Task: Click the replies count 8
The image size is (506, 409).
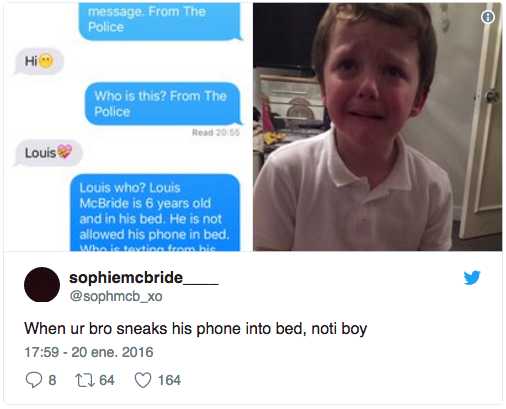Action: coord(52,380)
